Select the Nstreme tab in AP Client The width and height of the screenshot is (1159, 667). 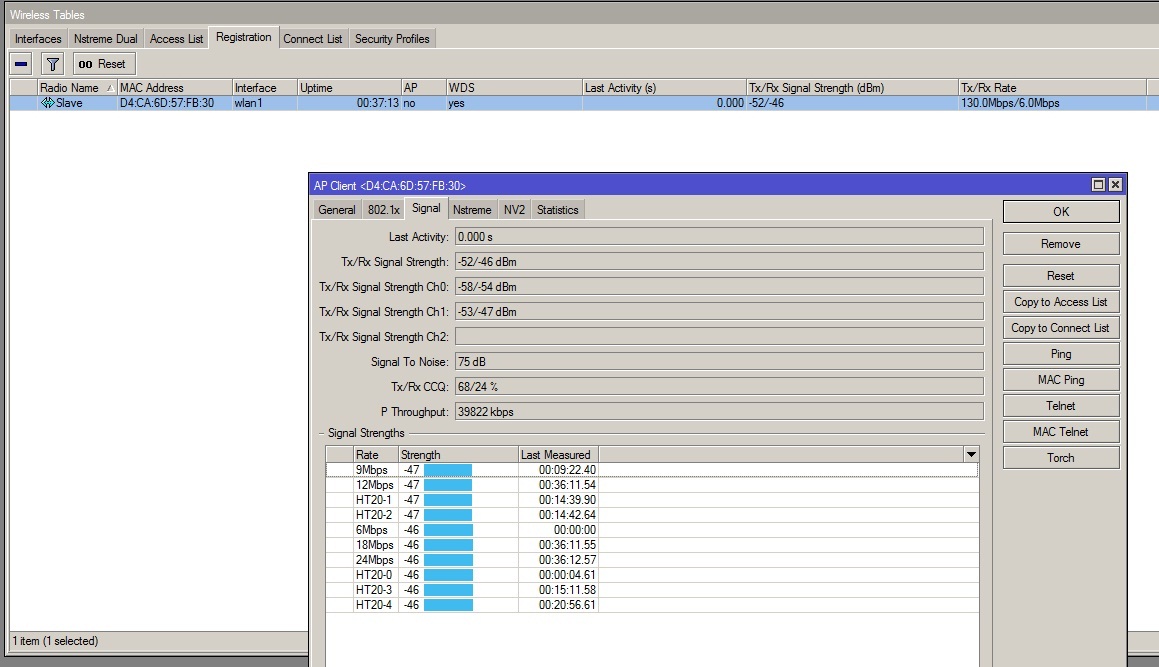(x=471, y=210)
